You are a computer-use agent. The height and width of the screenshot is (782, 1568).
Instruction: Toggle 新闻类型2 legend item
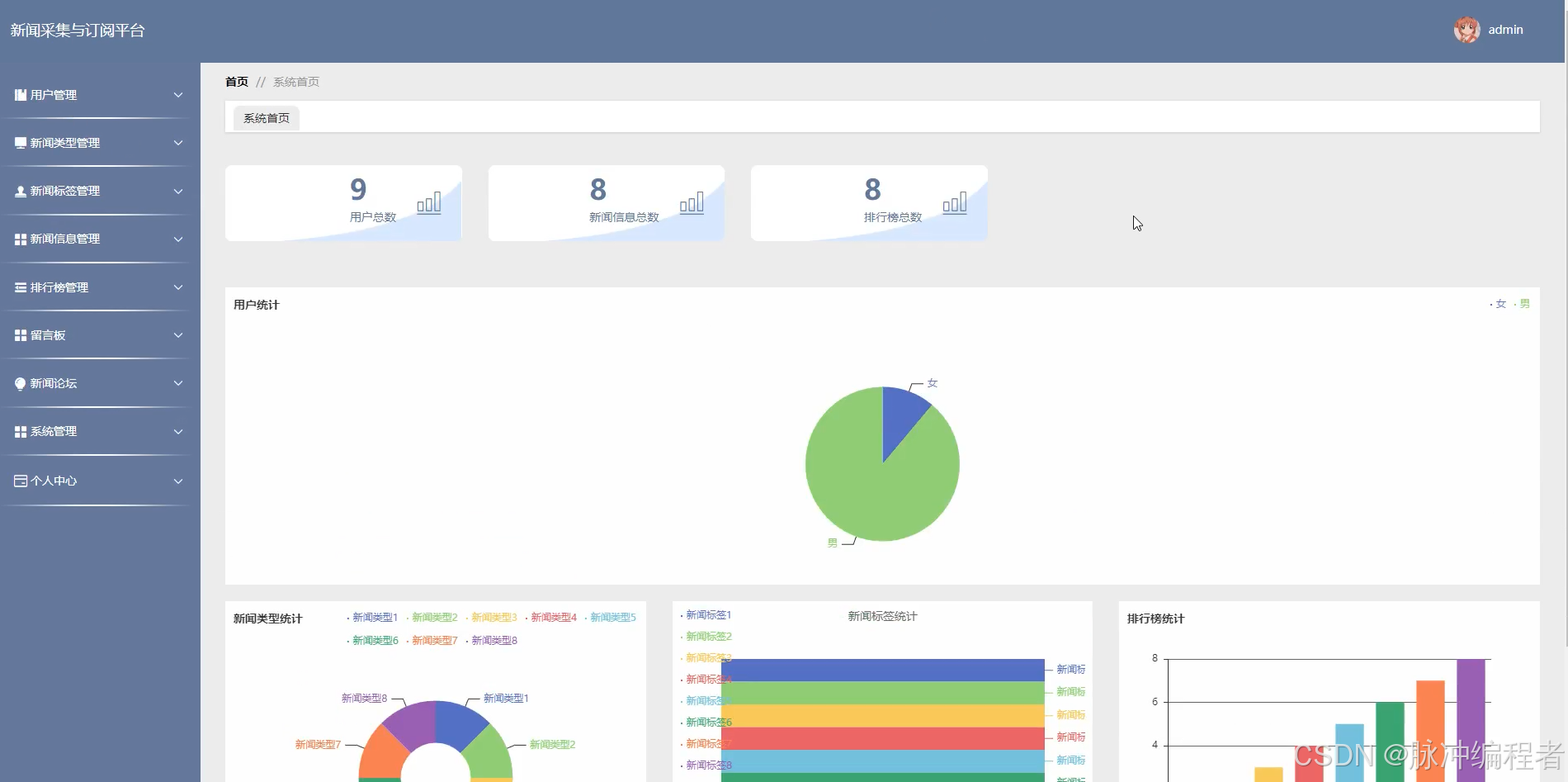pos(432,618)
